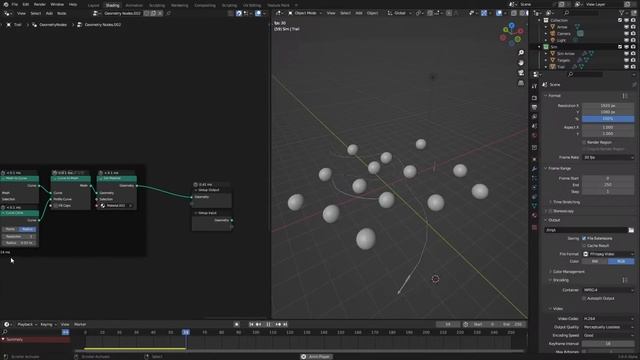The height and width of the screenshot is (360, 640).
Task: Open node editor Add menu
Action: [x=49, y=13]
